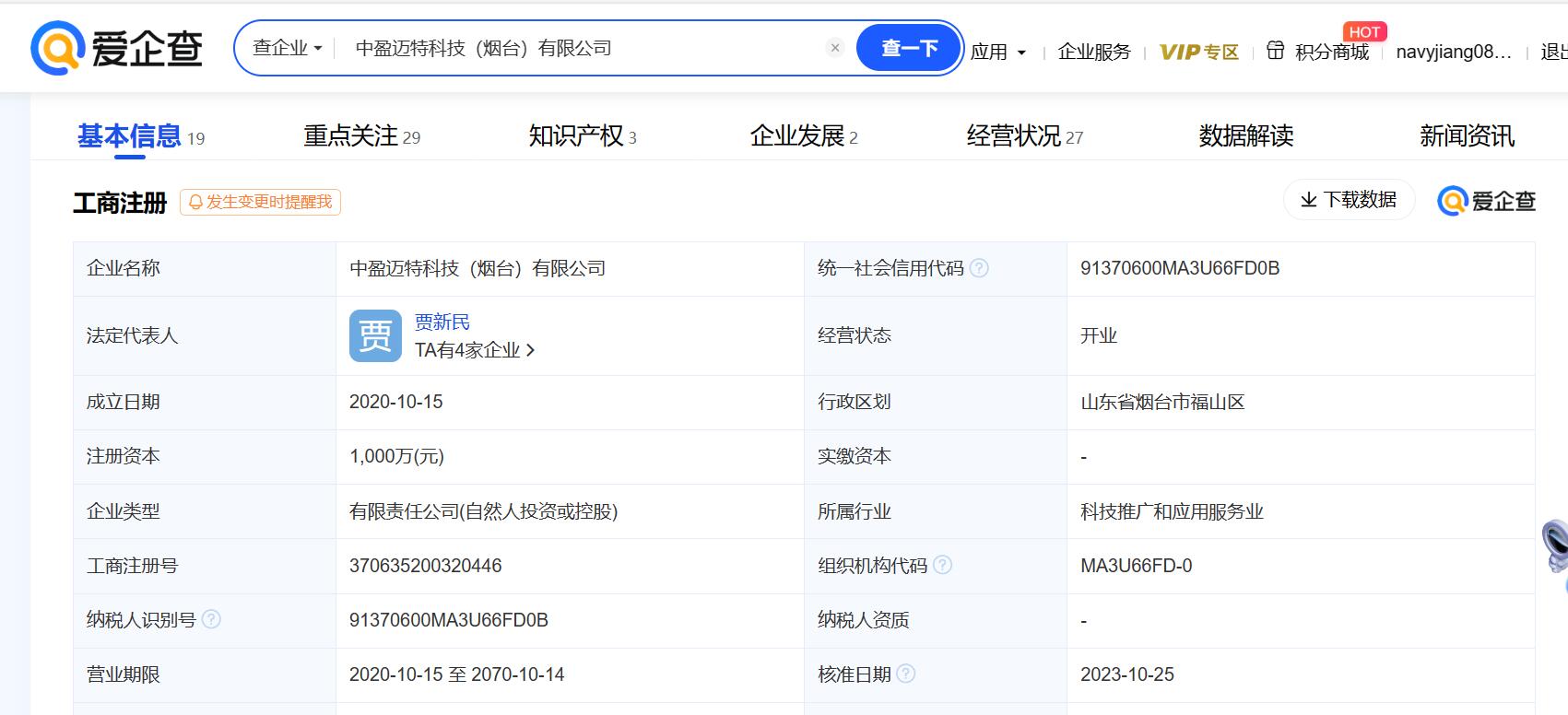Click the red HOT badge
Image resolution: width=1568 pixels, height=715 pixels.
click(1364, 31)
